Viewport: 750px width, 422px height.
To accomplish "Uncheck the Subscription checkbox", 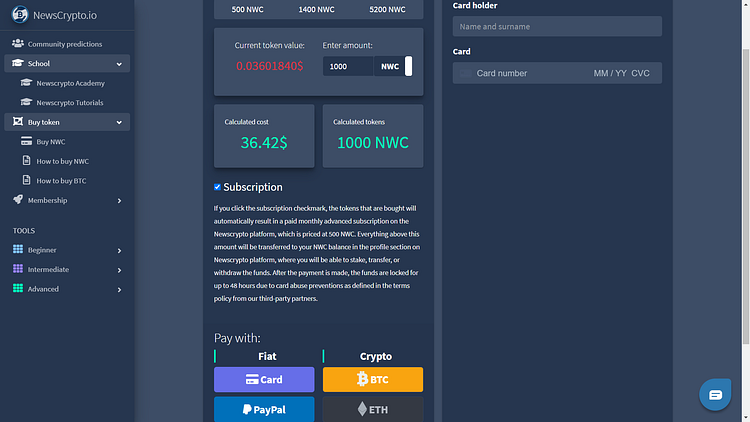I will 217,187.
